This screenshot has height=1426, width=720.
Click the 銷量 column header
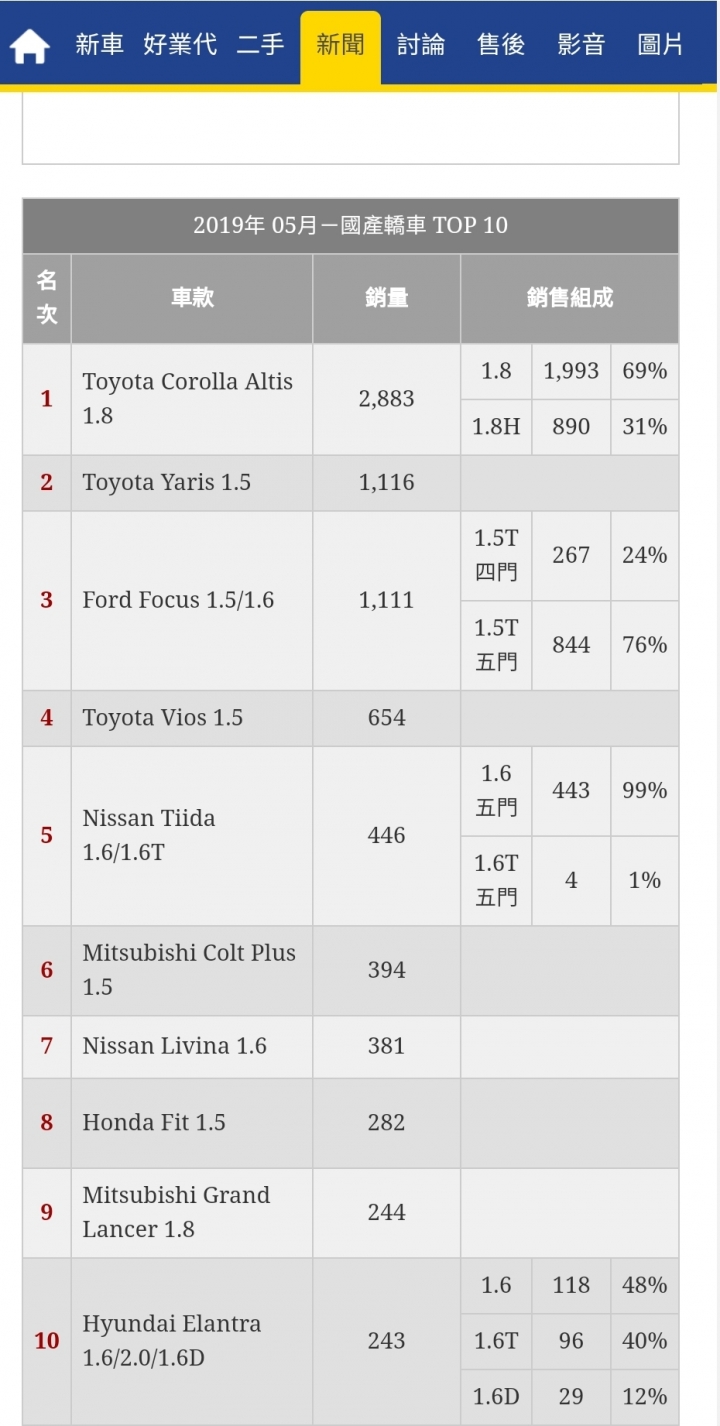coord(386,298)
